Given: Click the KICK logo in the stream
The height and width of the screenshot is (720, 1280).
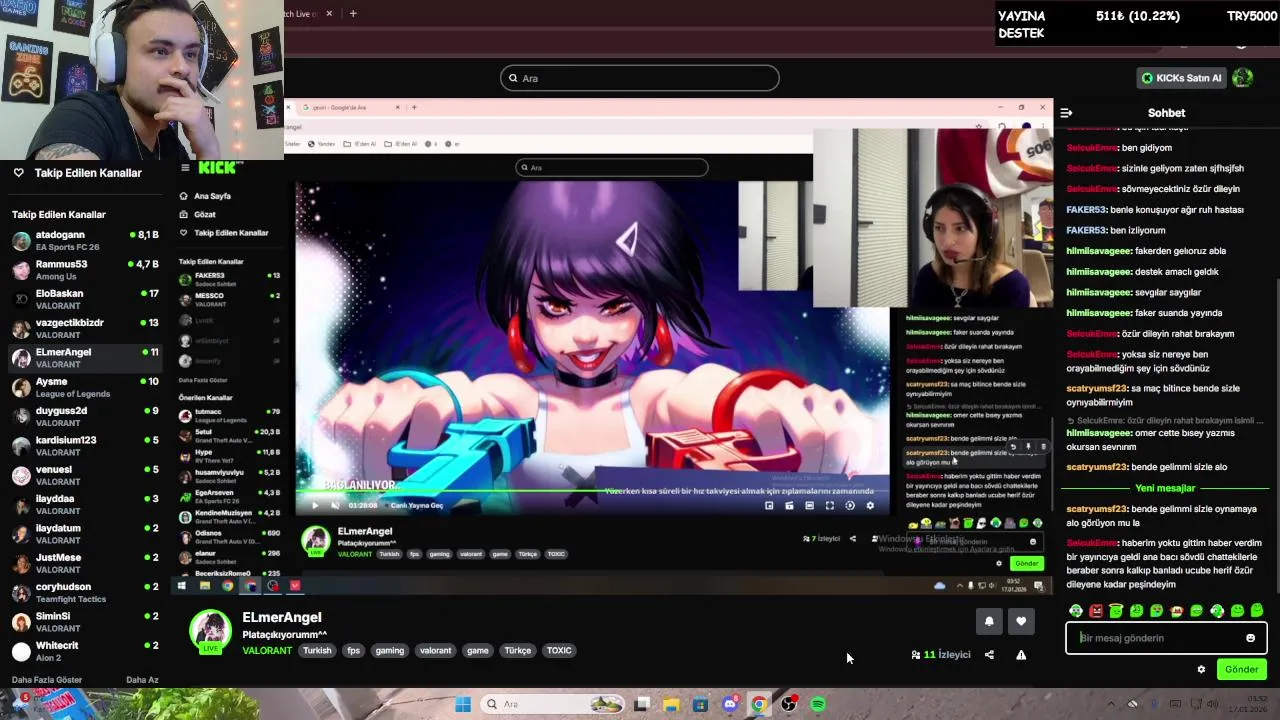Looking at the screenshot, I should [219, 167].
